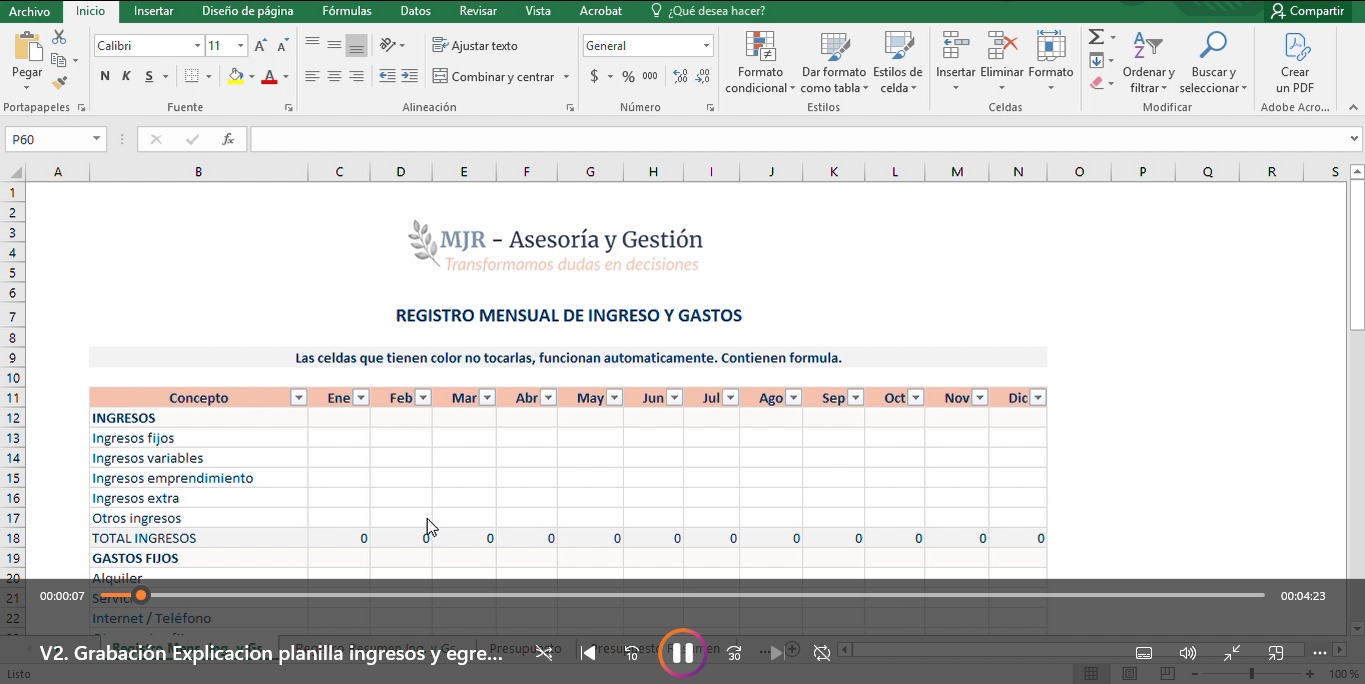Open the Archivo menu

pyautogui.click(x=29, y=11)
